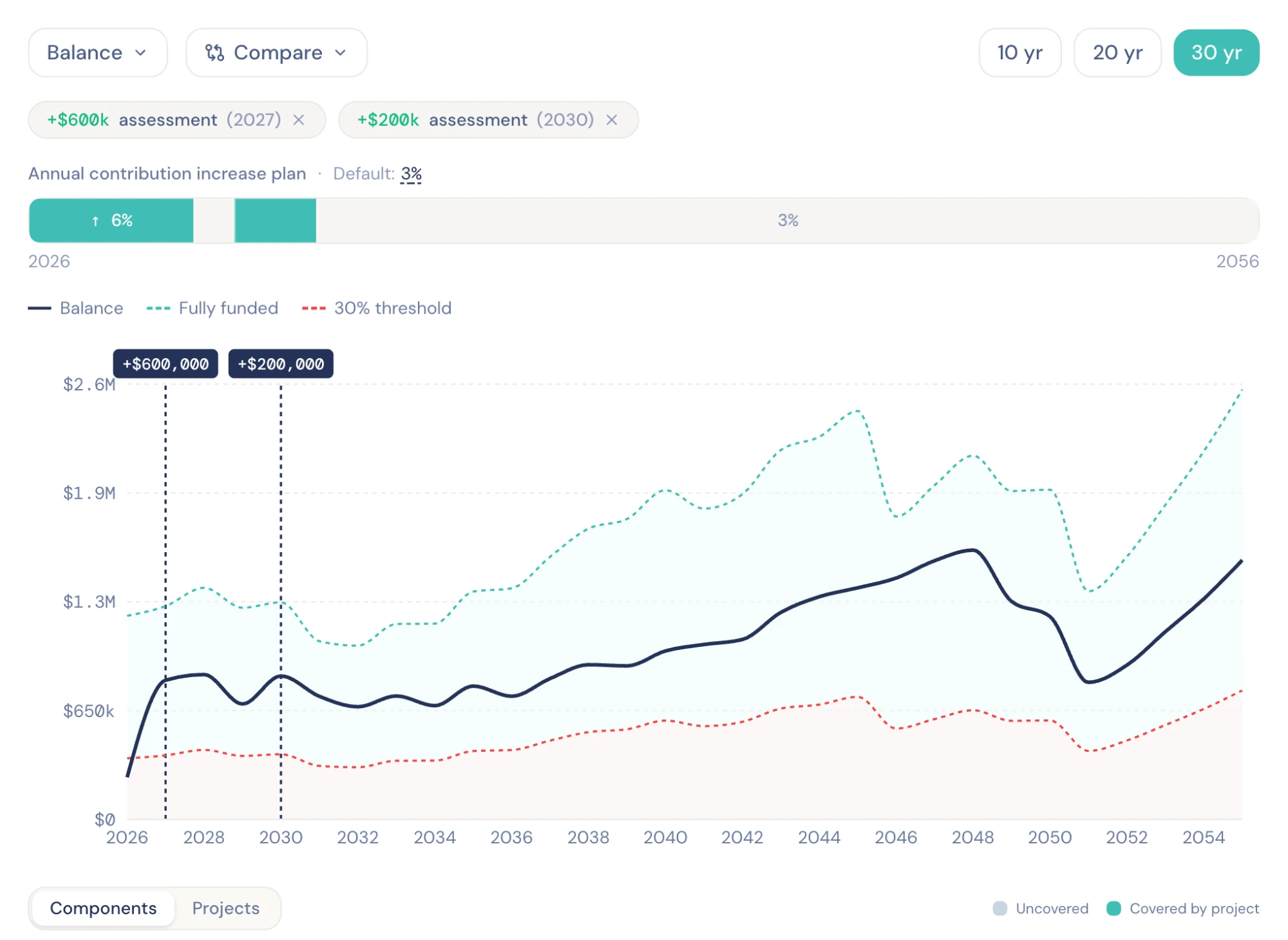Remove the +$600k assessment (2027) chip
The image size is (1288, 940).
(299, 120)
